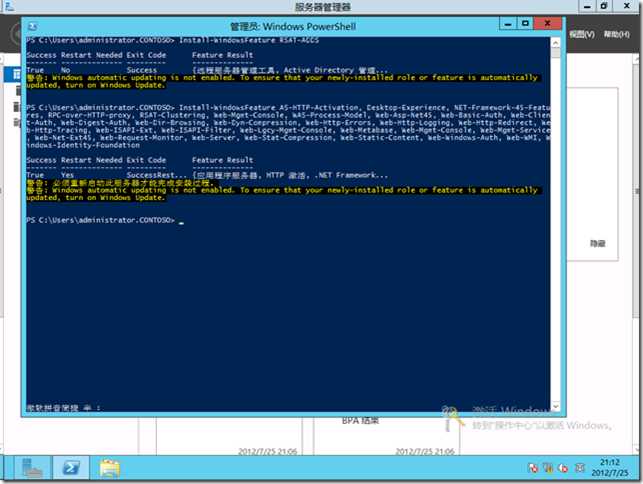The image size is (643, 484).
Task: Open the 视图(V) menu in Server Manager
Action: point(582,34)
